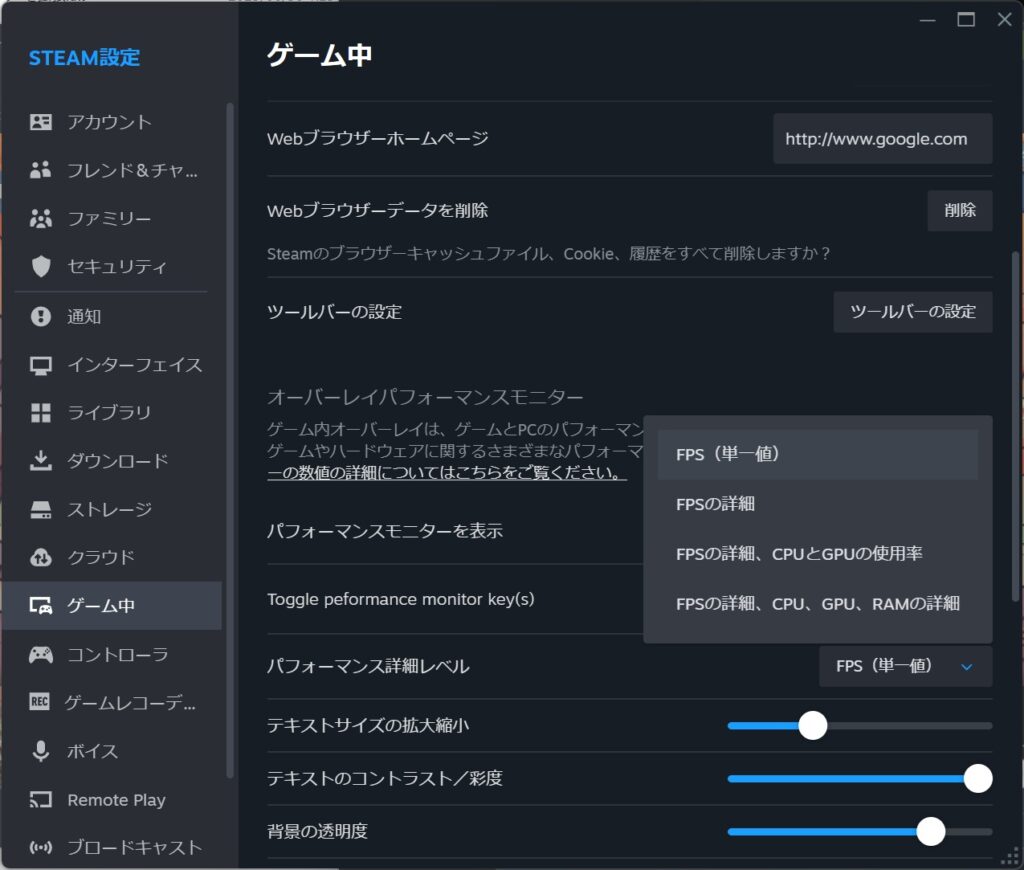Image resolution: width=1024 pixels, height=870 pixels.
Task: Click the ライブラリ grid icon
Action: [x=40, y=413]
